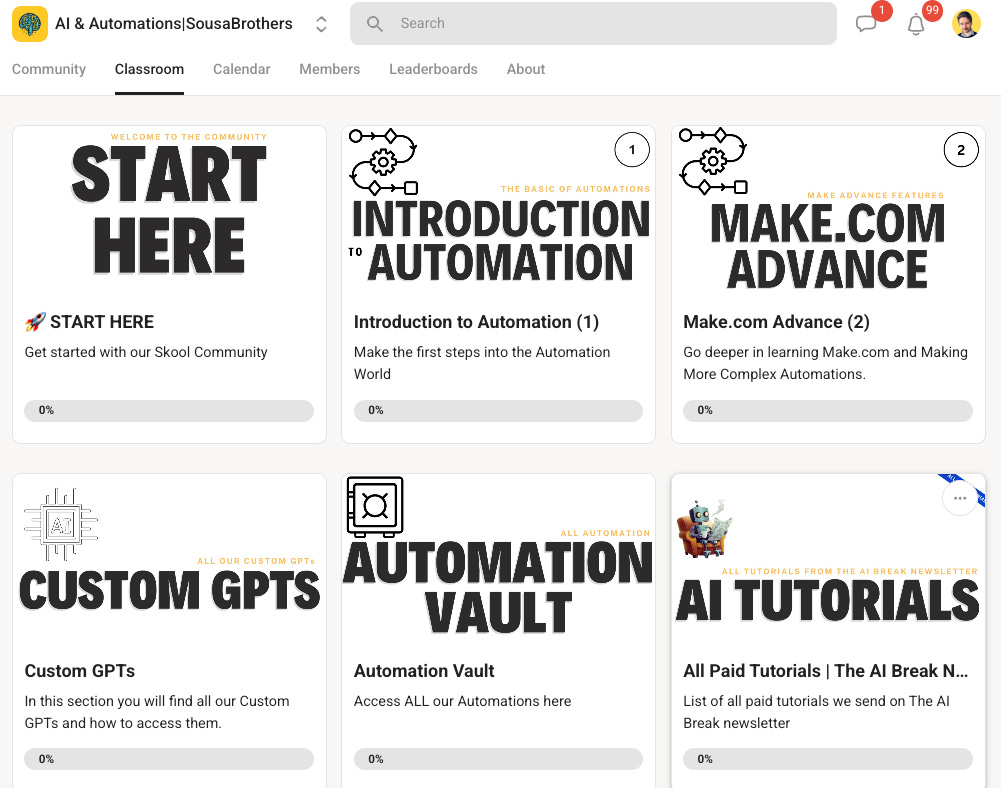Click the circled number 2 badge
Image resolution: width=1001 pixels, height=788 pixels.
[961, 150]
